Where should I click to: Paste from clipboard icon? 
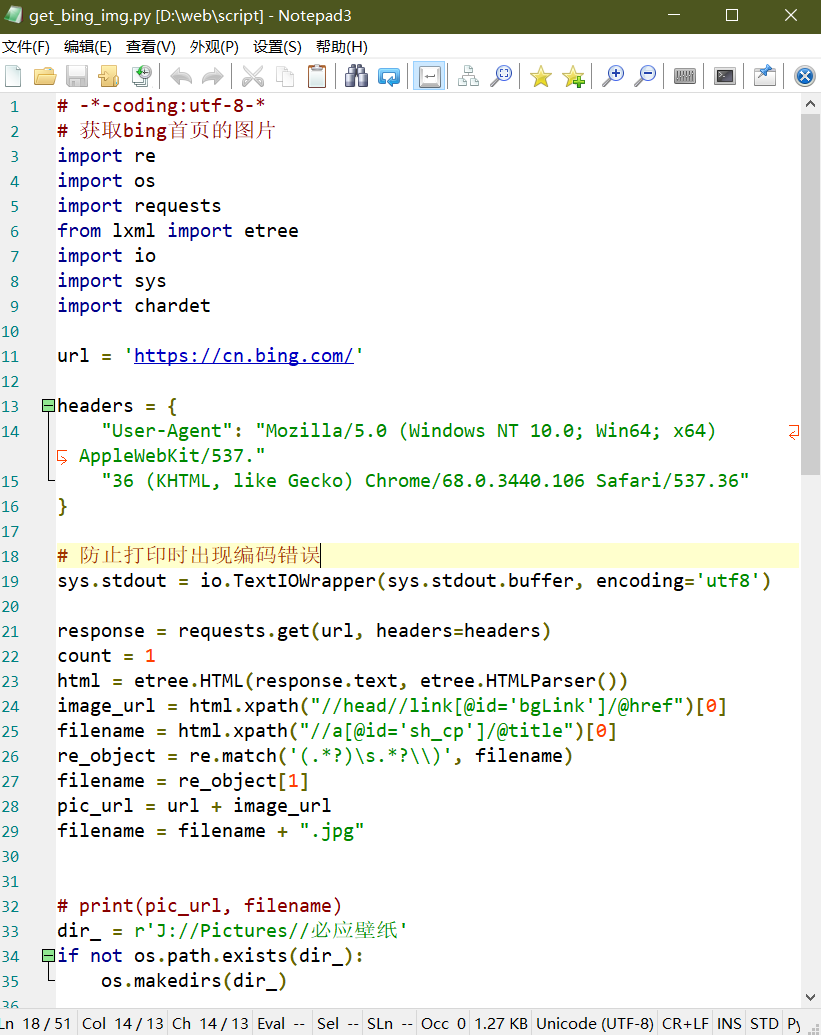click(x=317, y=77)
